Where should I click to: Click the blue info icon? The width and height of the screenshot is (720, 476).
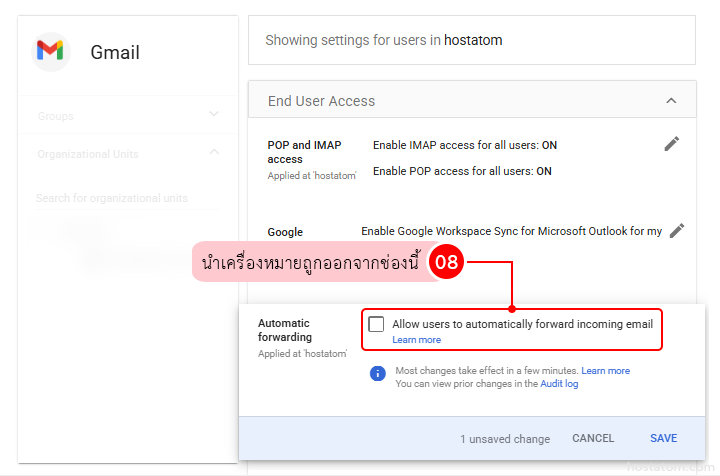[x=377, y=374]
